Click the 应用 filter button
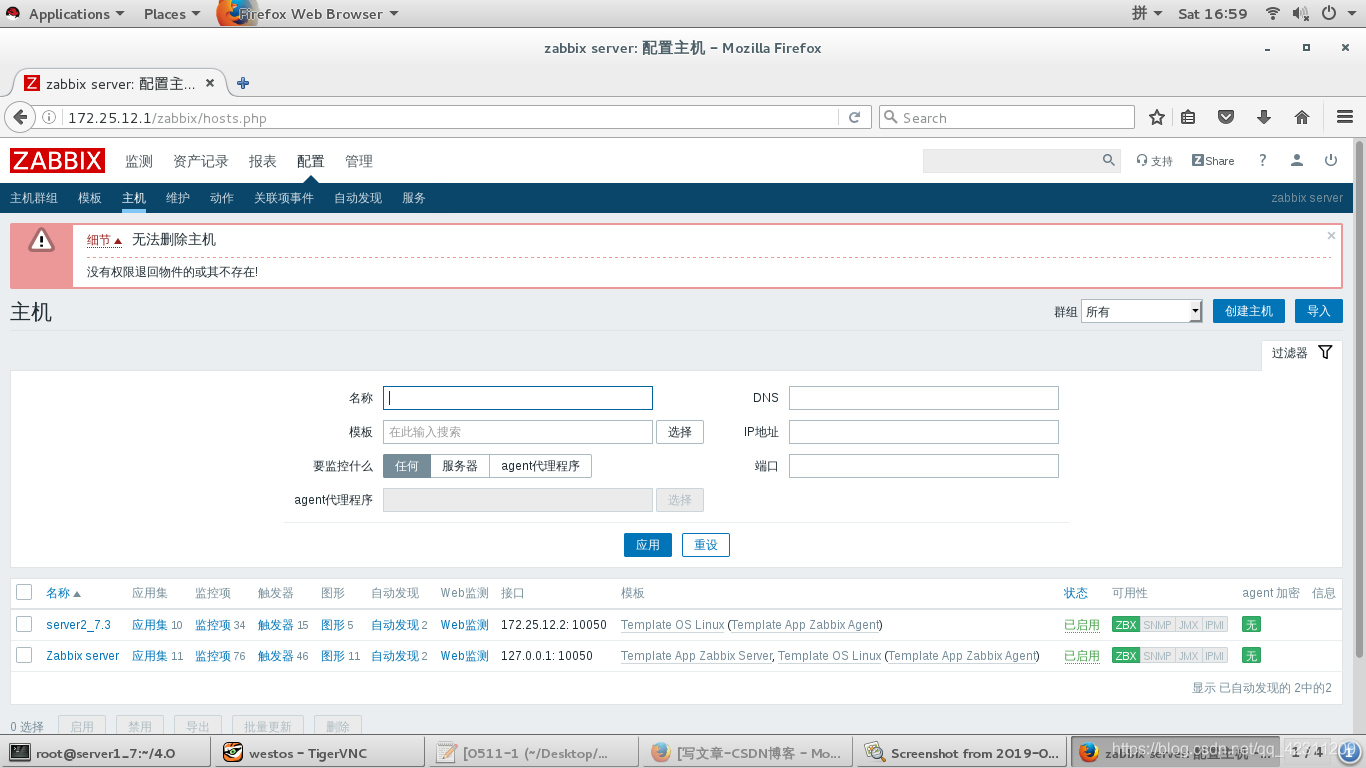Viewport: 1366px width, 768px height. coord(648,545)
